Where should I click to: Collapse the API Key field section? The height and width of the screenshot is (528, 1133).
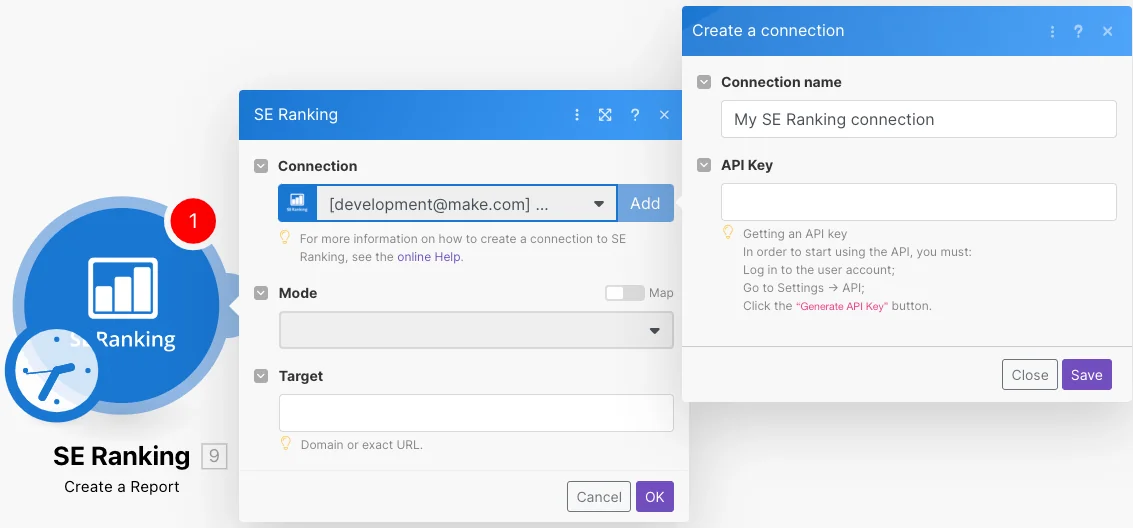[704, 165]
